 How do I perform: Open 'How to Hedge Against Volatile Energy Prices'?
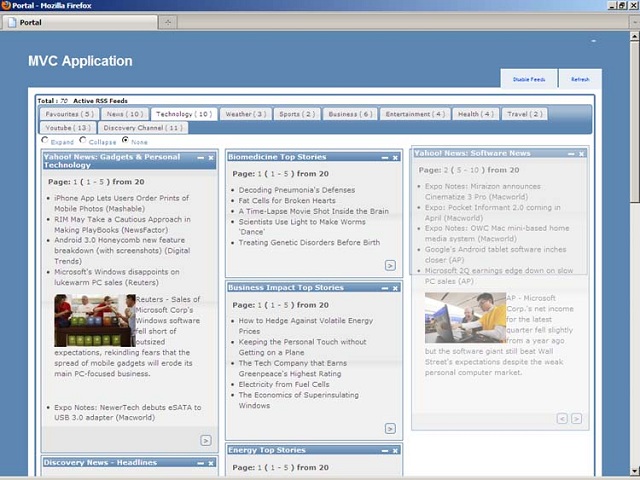click(x=306, y=326)
